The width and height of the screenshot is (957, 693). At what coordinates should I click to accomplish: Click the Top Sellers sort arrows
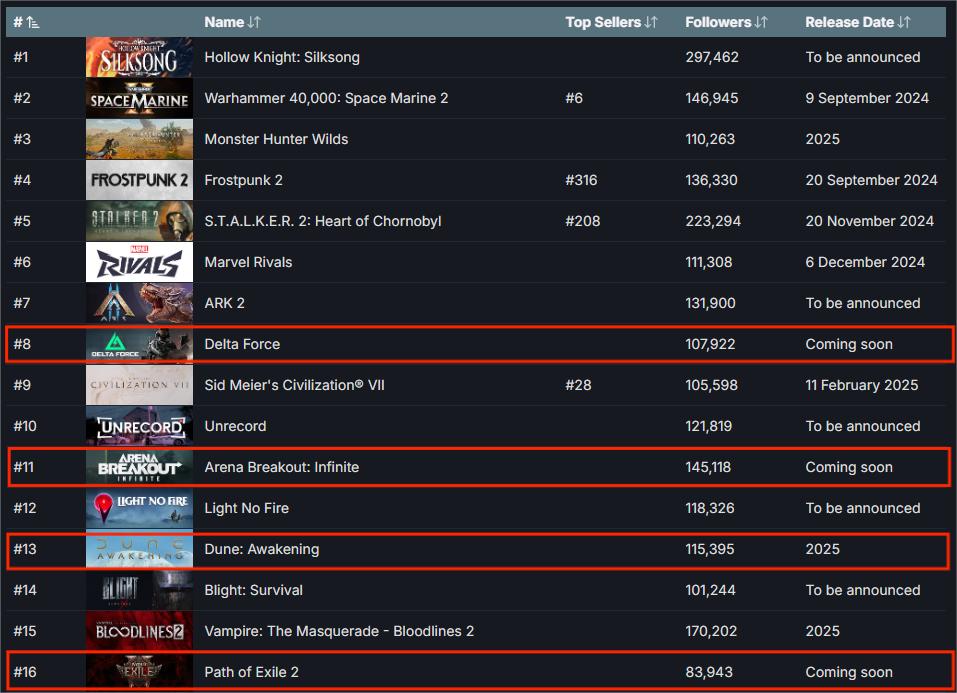tap(651, 23)
